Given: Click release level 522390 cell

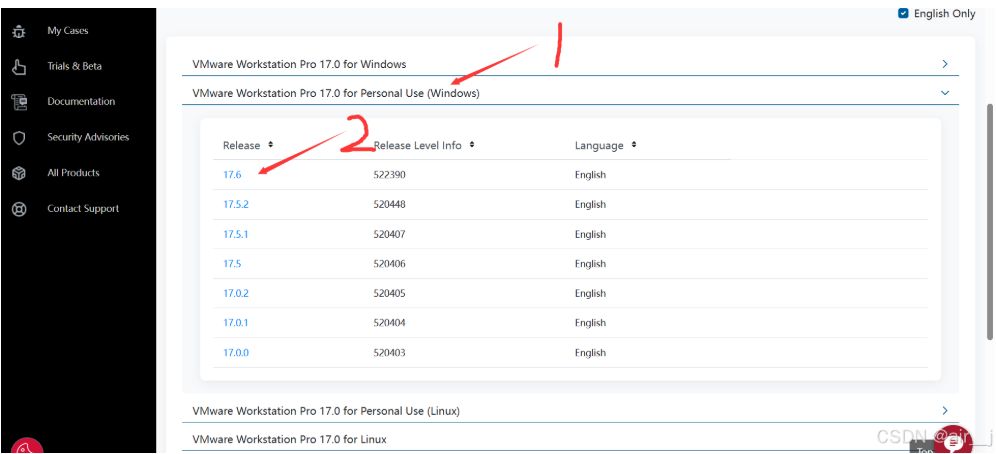Looking at the screenshot, I should pyautogui.click(x=389, y=175).
